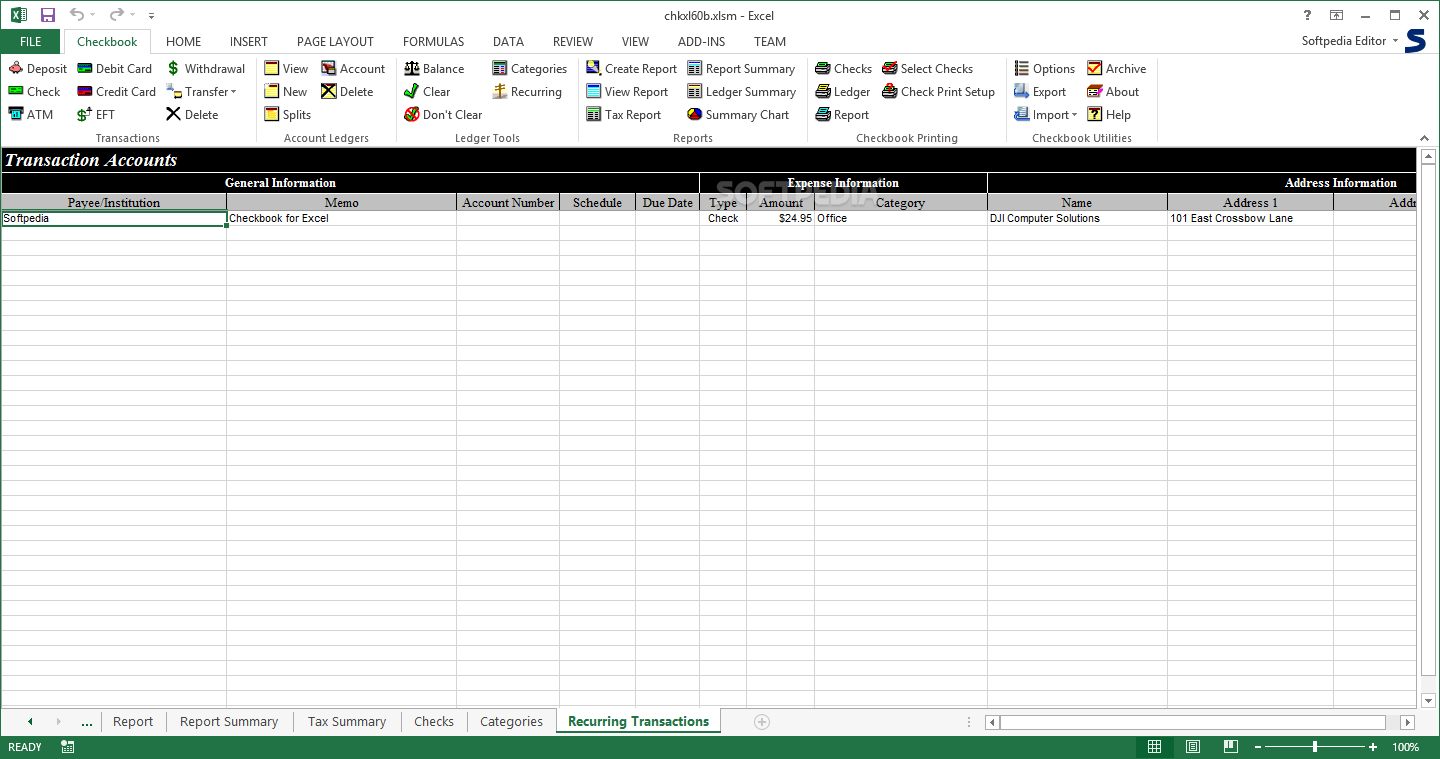The width and height of the screenshot is (1440, 759).
Task: Save the workbook from Quick Access
Action: 48,15
